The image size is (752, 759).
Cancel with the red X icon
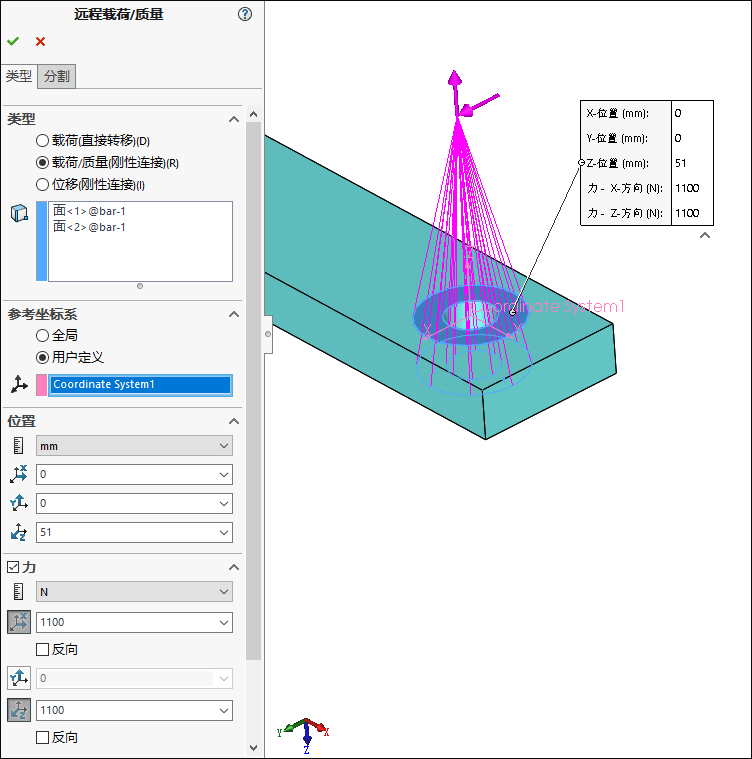[x=41, y=42]
